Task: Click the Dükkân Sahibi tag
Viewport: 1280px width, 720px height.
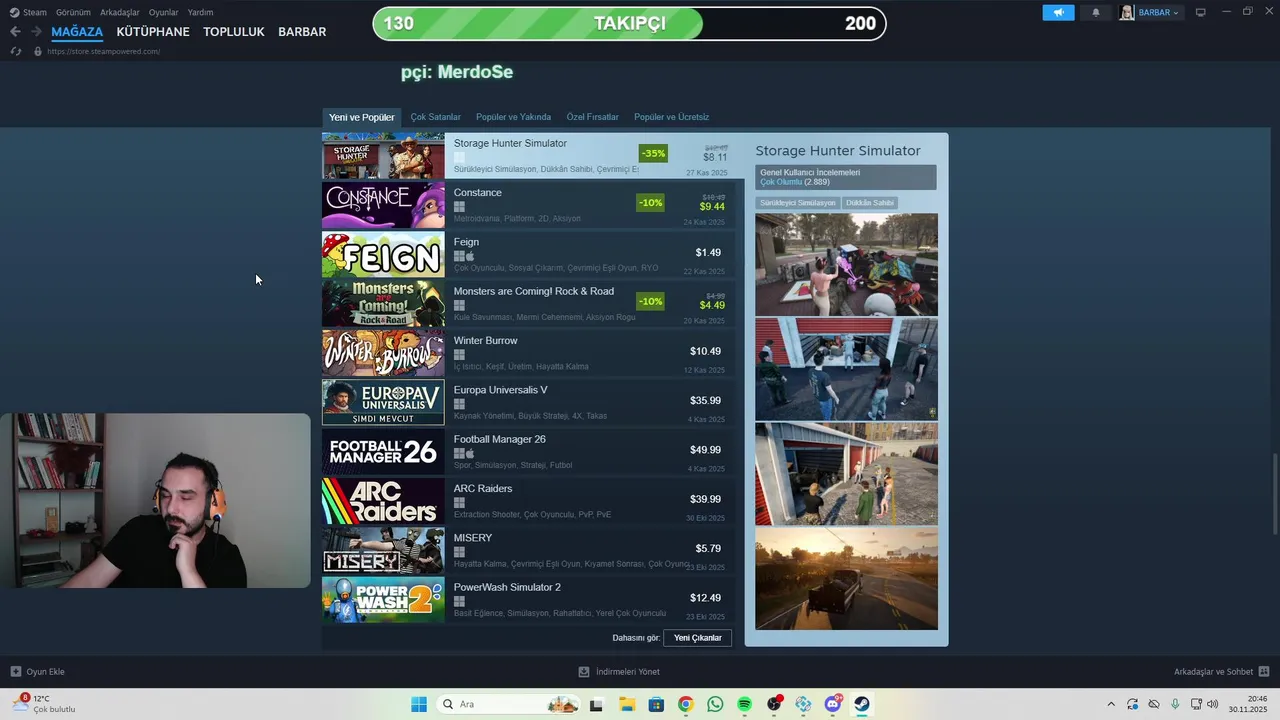Action: (870, 203)
